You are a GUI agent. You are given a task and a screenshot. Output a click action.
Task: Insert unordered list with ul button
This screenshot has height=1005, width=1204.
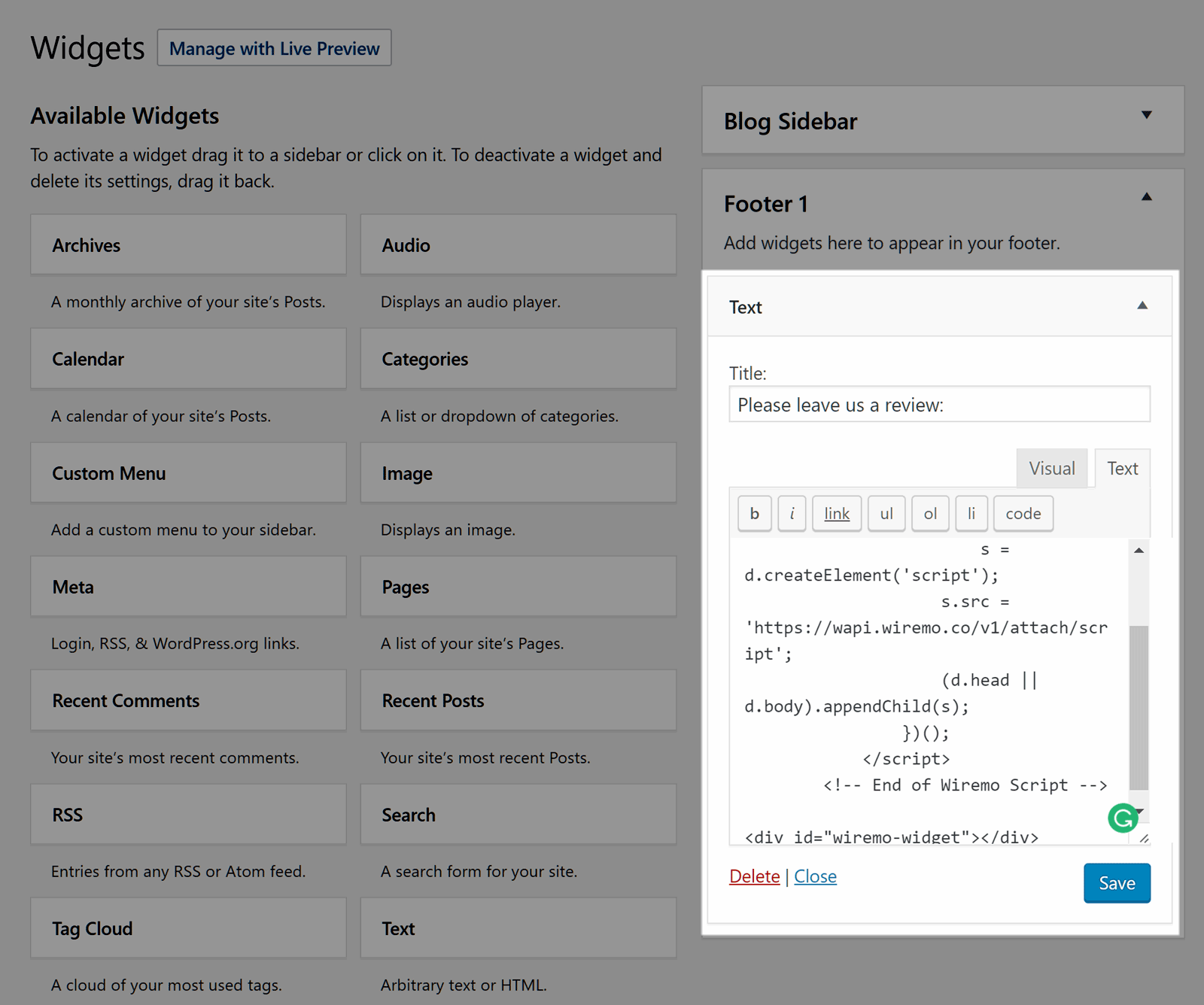pos(886,514)
